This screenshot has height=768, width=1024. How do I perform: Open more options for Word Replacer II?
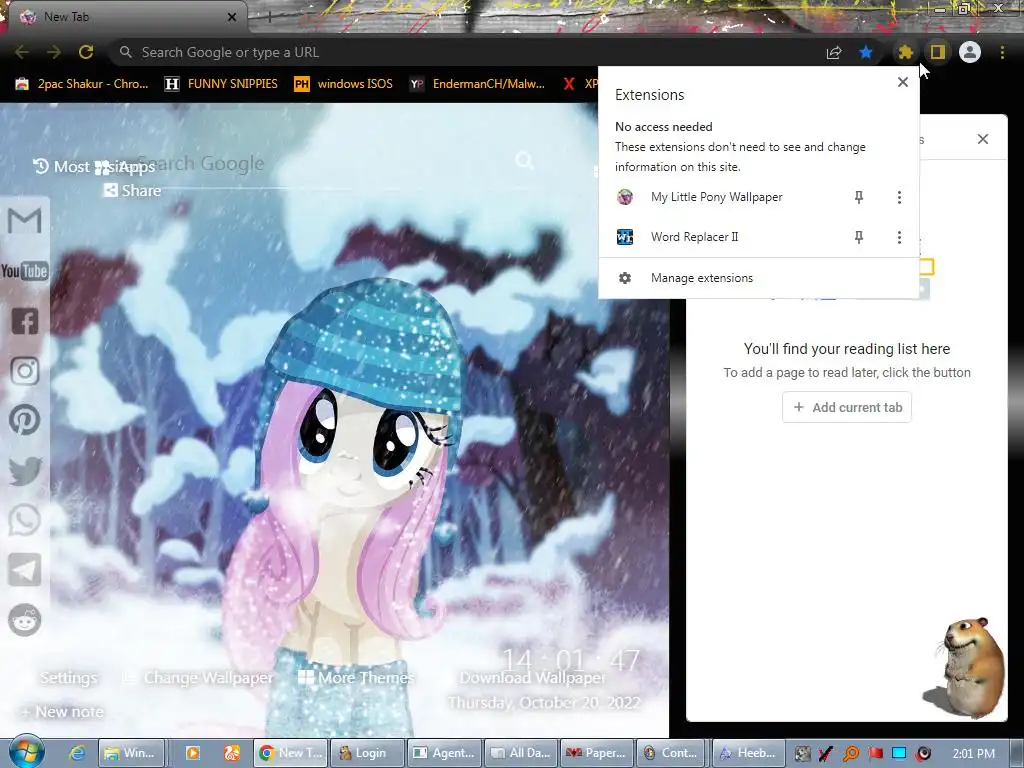tap(899, 237)
